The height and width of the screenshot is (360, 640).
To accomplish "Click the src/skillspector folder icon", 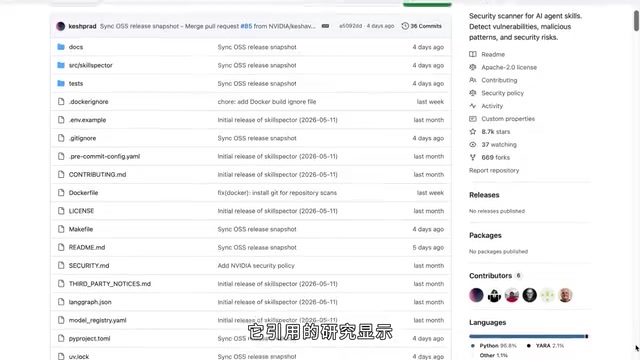I will (61, 65).
